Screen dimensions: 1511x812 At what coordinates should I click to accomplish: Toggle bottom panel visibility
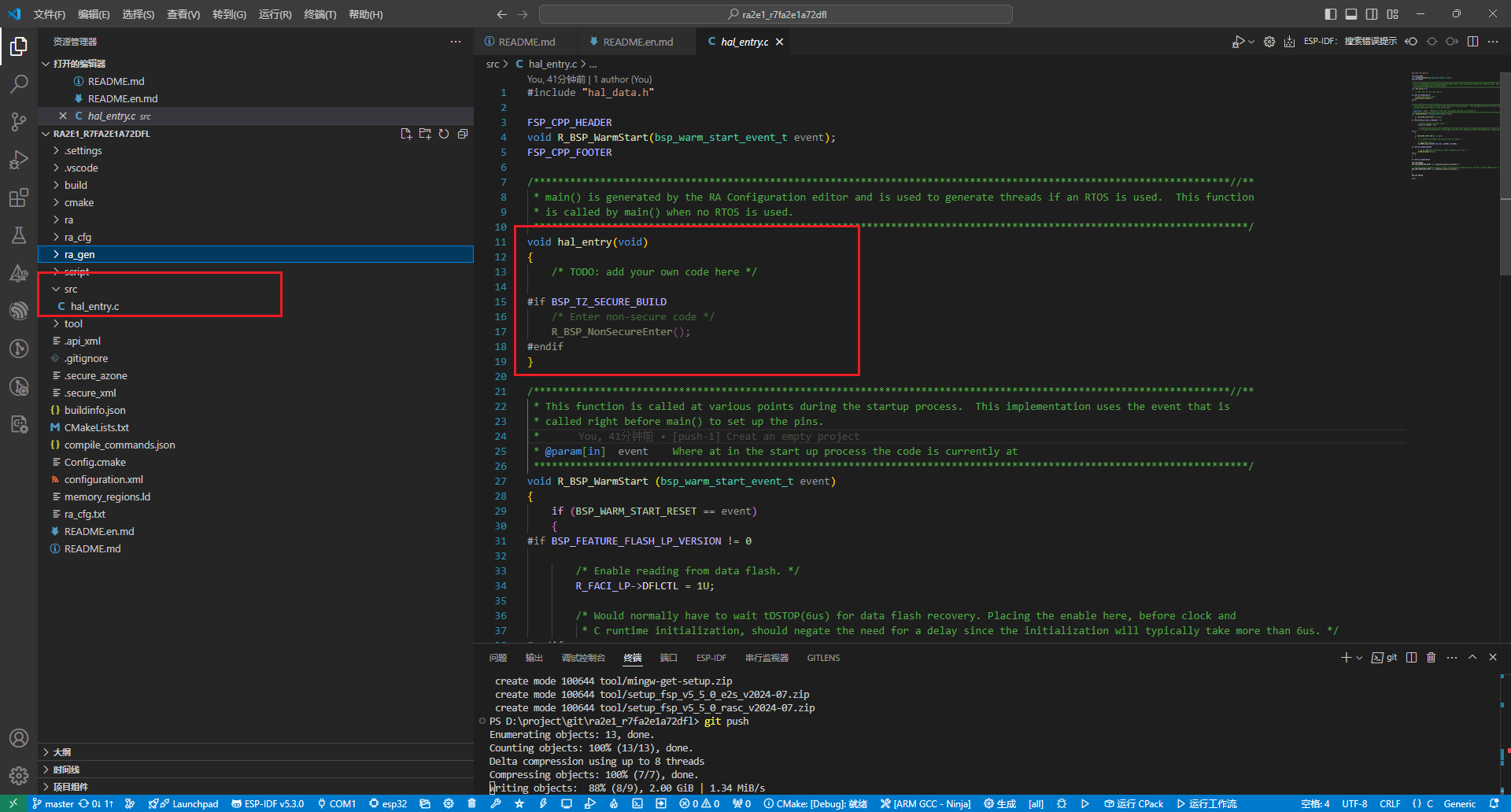coord(1351,14)
